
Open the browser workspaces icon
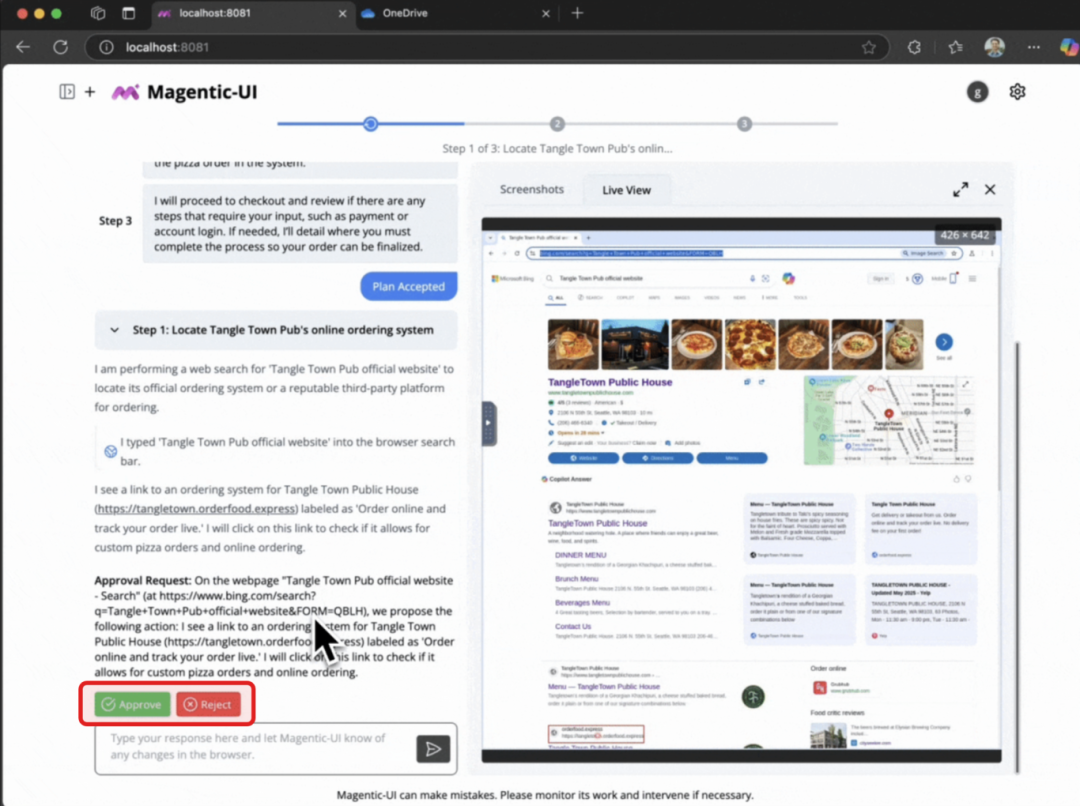click(98, 13)
